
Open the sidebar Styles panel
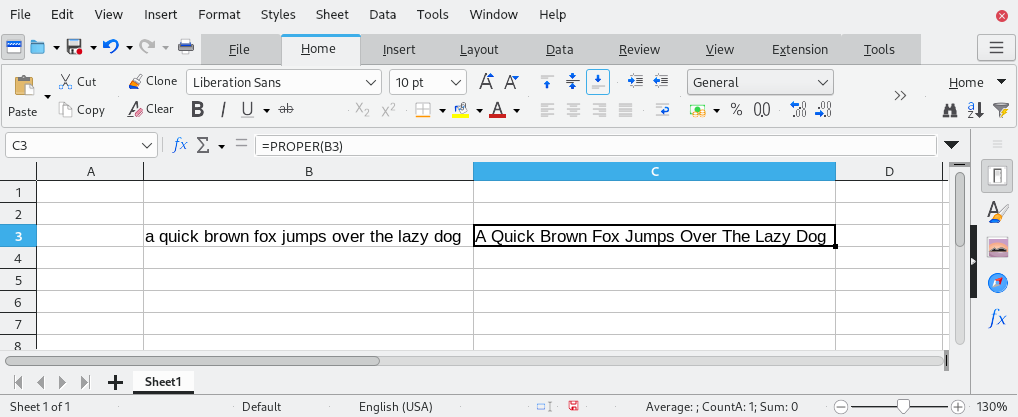click(x=997, y=211)
